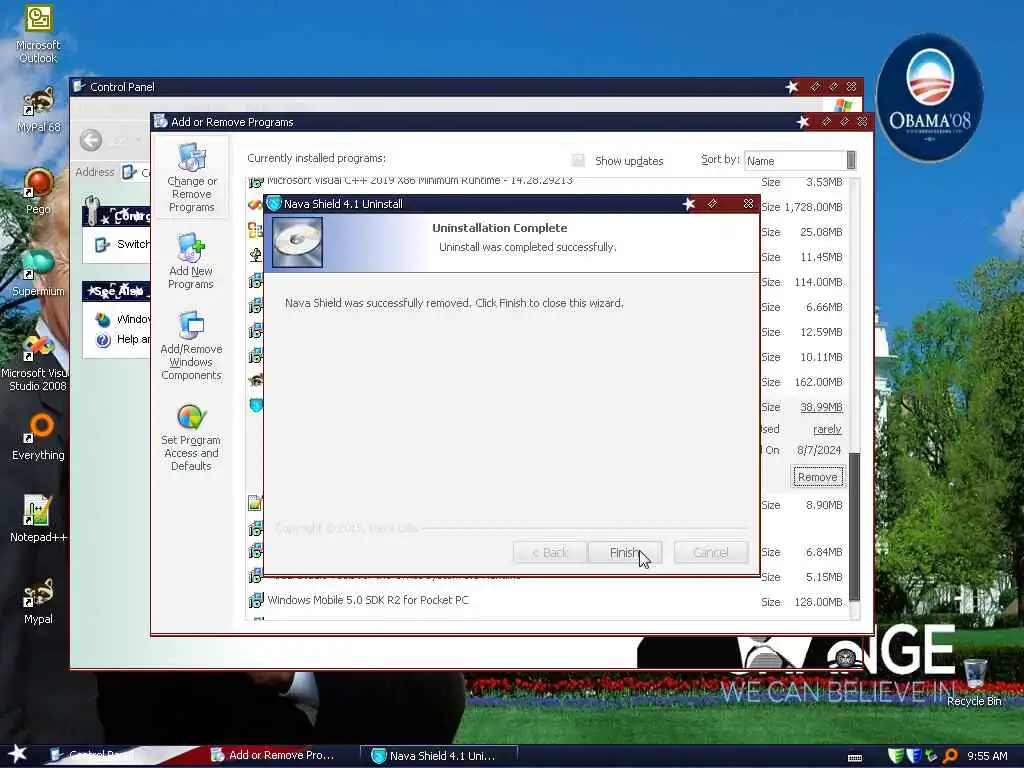
Task: Click the Nava Shield icon in program list
Action: tap(256, 406)
